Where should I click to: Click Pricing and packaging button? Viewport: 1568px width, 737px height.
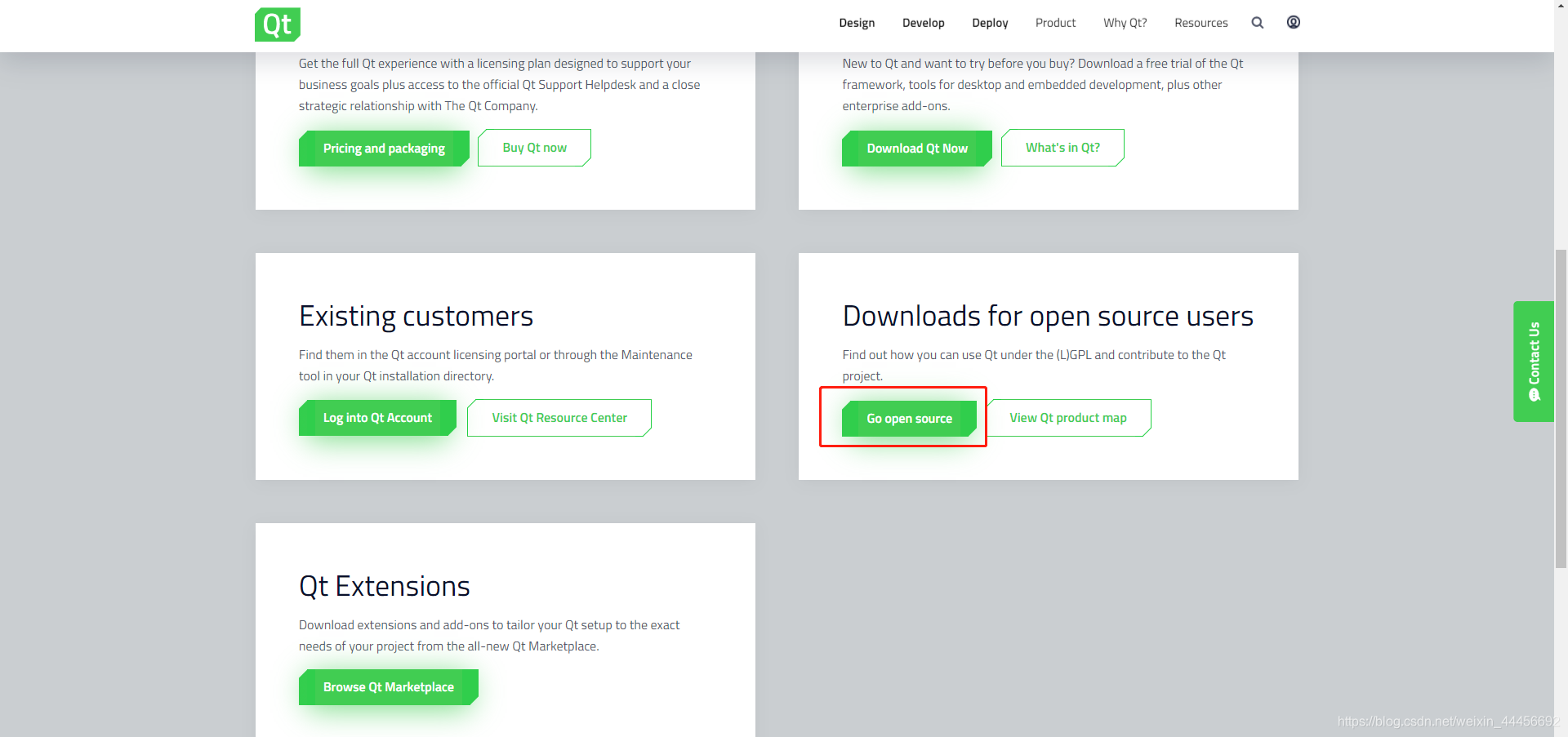(384, 149)
